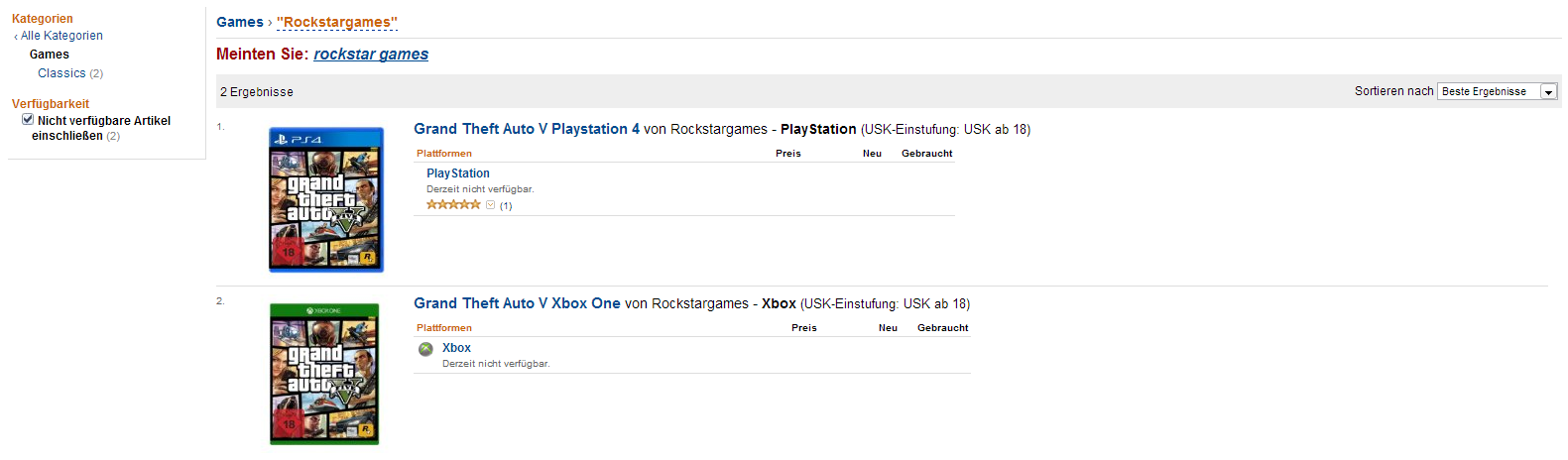The image size is (1568, 460).
Task: Uncheck 'Nicht verfügbare Artikel einschließen' checkbox
Action: point(28,119)
